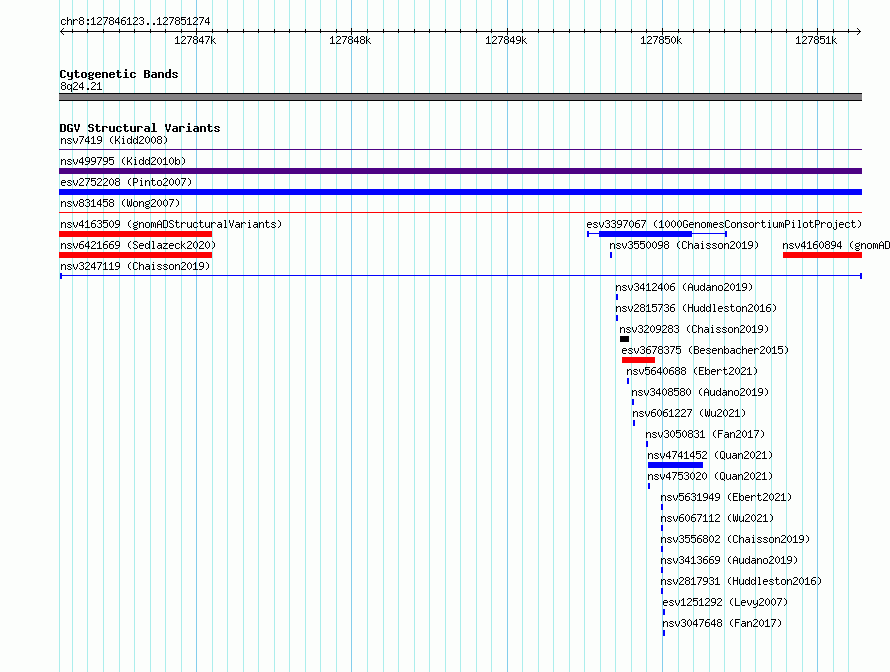Image resolution: width=890 pixels, height=672 pixels.
Task: Open nsv4741452 (Quan2021) label
Action: click(710, 455)
